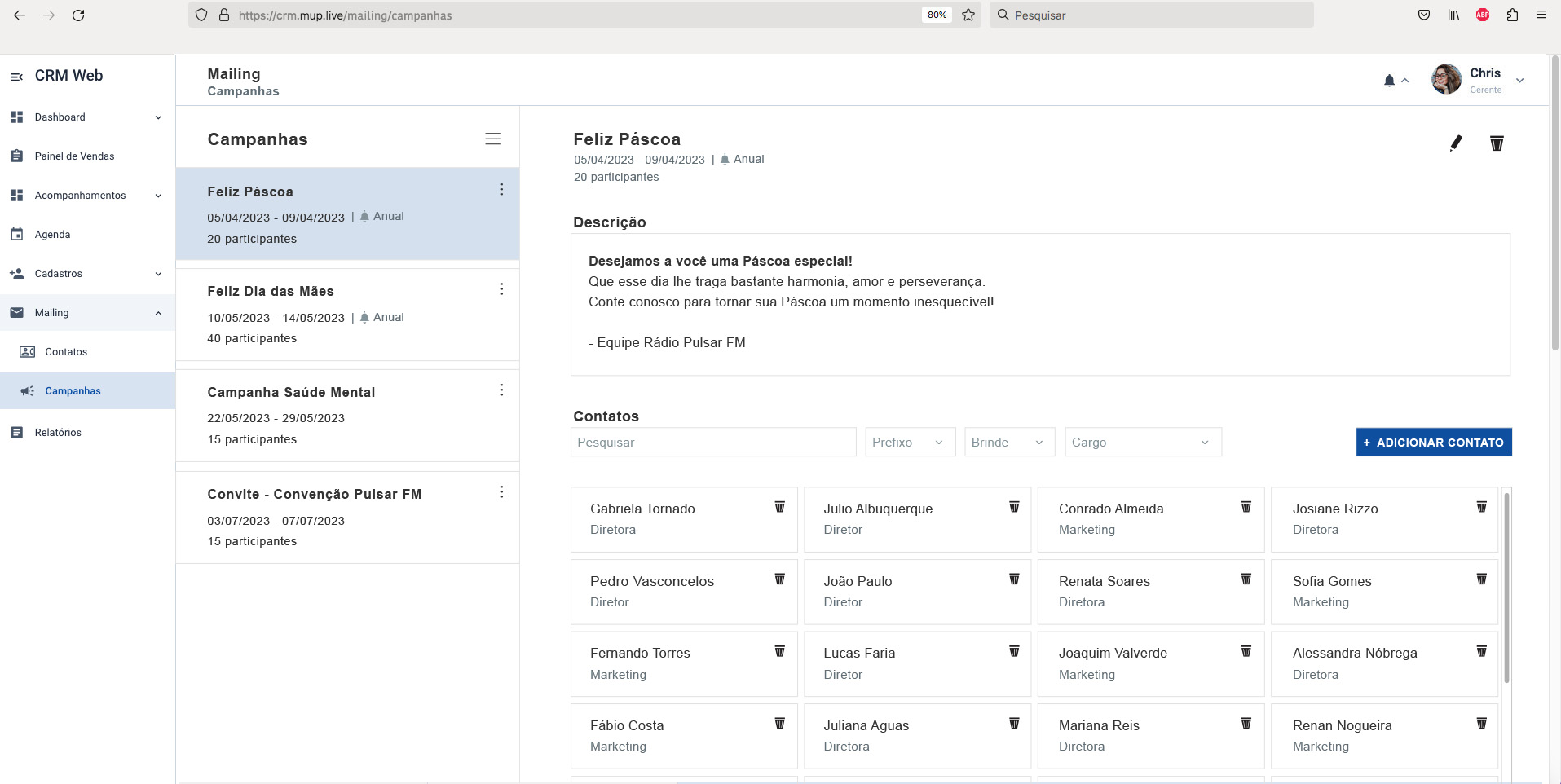The height and width of the screenshot is (784, 1561).
Task: Remove contact Gabriela Tornado
Action: click(779, 507)
